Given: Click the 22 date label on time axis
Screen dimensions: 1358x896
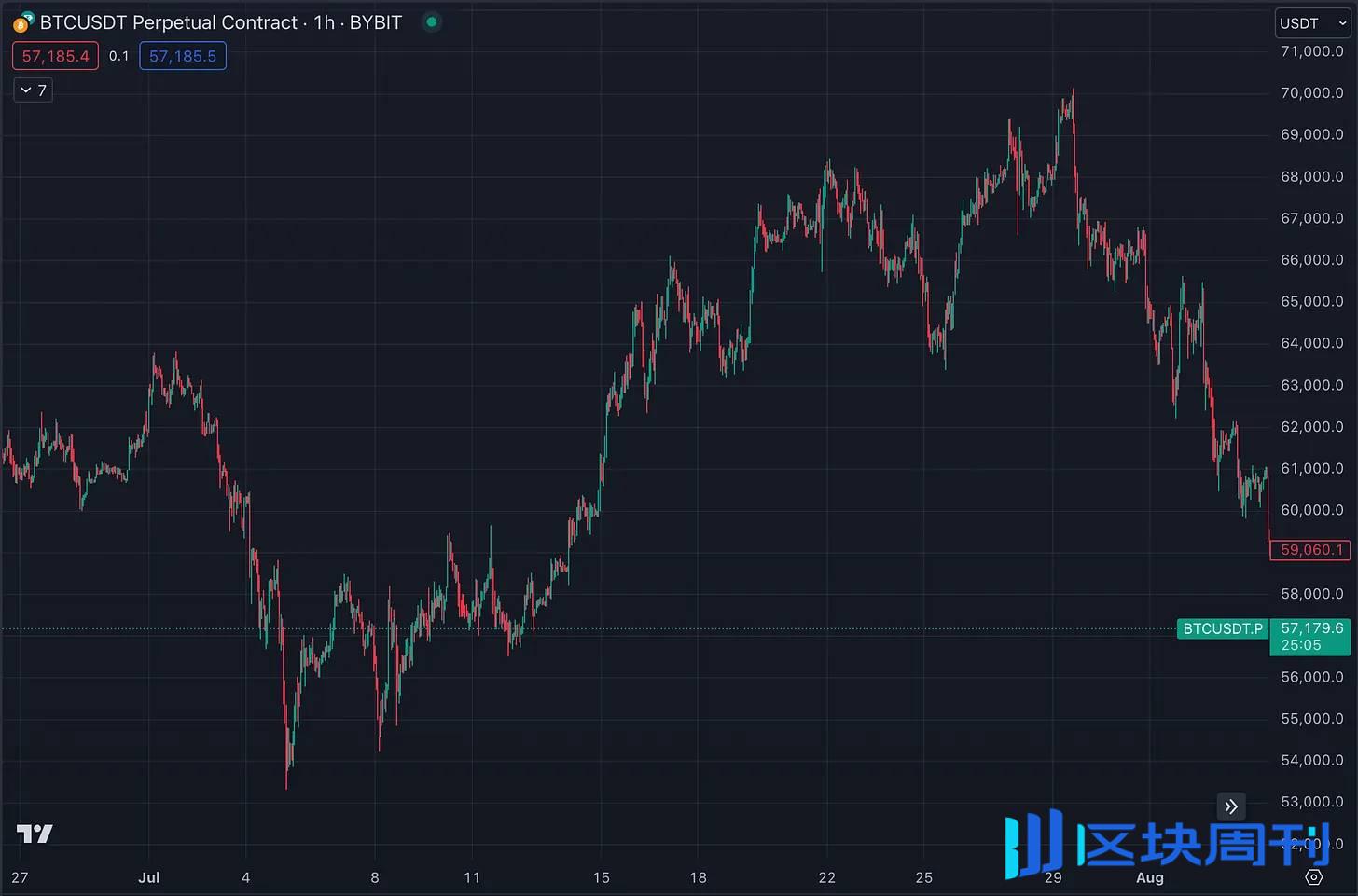Looking at the screenshot, I should 826,877.
